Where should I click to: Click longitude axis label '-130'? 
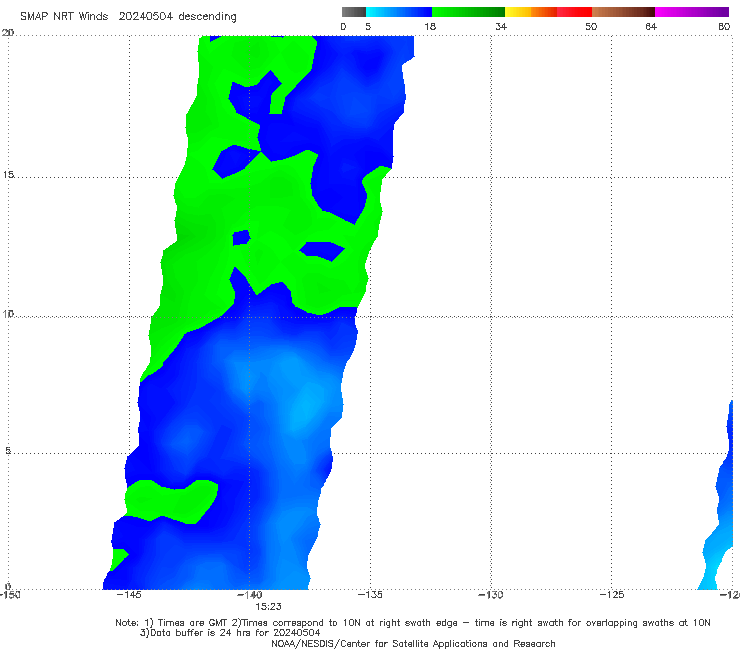click(x=490, y=595)
